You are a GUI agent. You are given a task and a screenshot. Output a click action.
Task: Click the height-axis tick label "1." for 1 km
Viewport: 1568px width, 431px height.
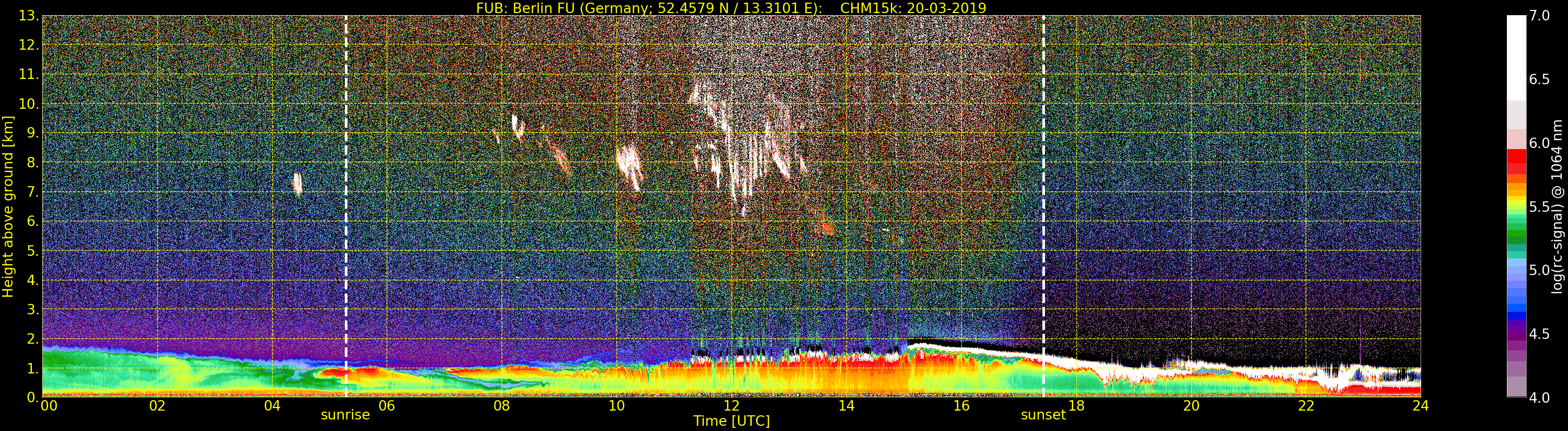(x=32, y=368)
